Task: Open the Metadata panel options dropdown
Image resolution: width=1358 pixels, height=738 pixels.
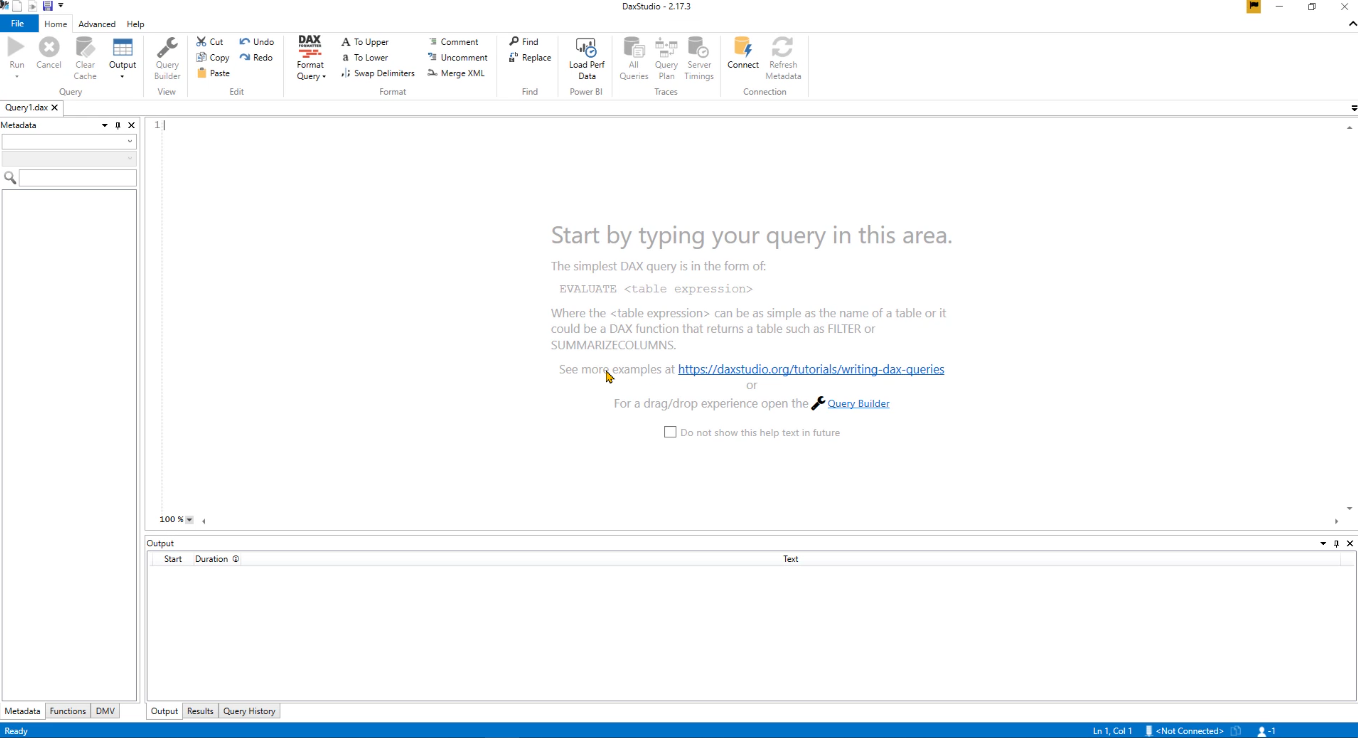Action: point(105,126)
